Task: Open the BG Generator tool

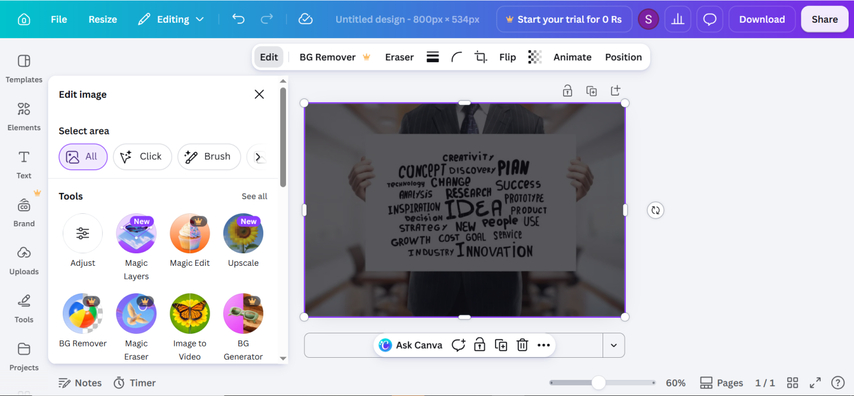Action: coord(243,327)
